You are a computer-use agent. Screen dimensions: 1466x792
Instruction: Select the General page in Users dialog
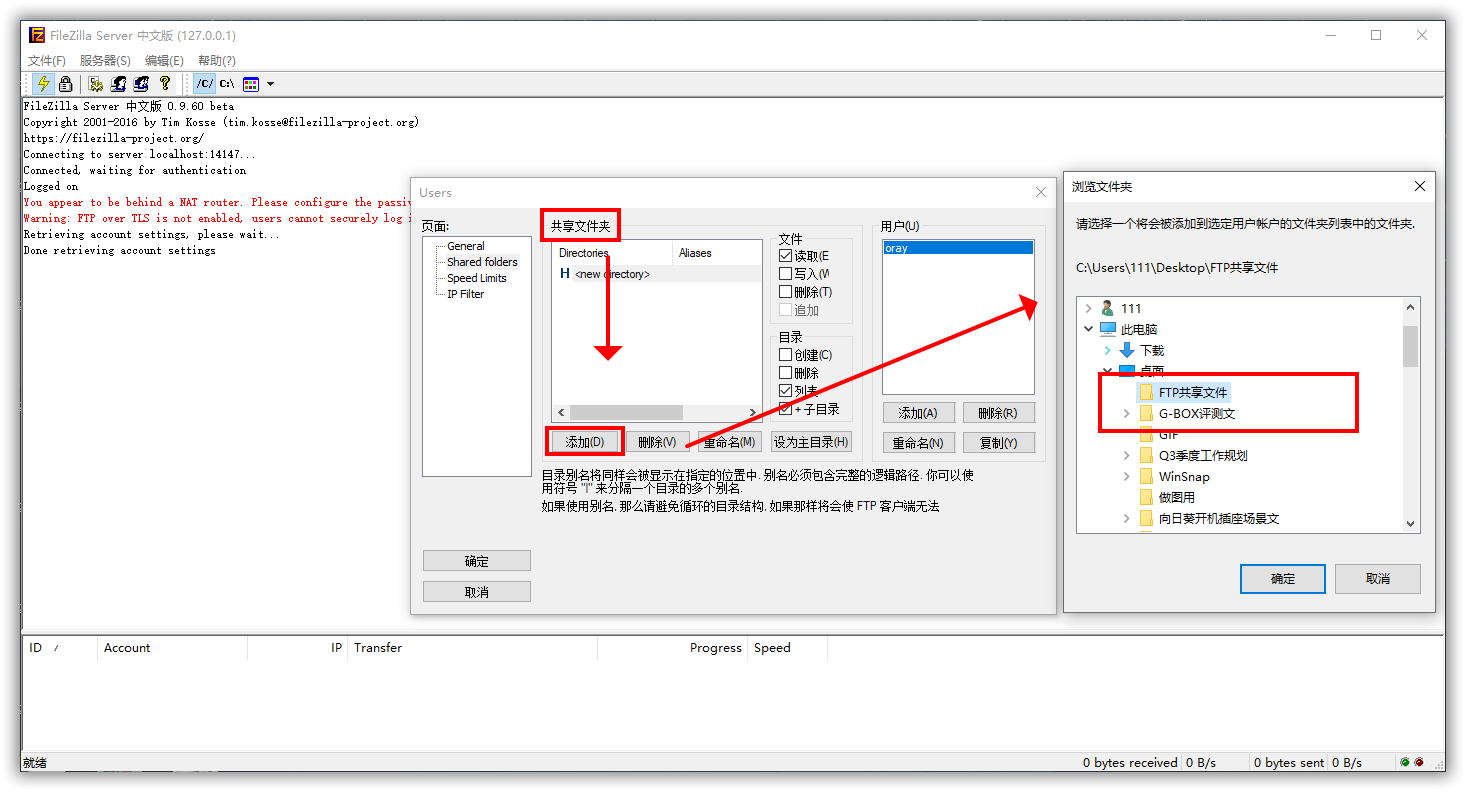[x=466, y=245]
